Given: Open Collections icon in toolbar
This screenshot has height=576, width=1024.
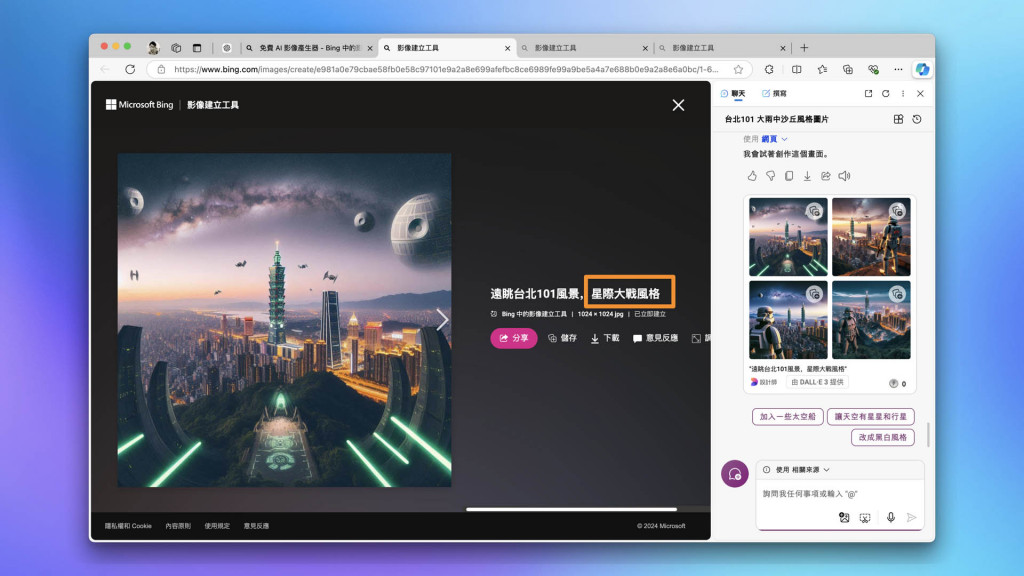Looking at the screenshot, I should [848, 69].
